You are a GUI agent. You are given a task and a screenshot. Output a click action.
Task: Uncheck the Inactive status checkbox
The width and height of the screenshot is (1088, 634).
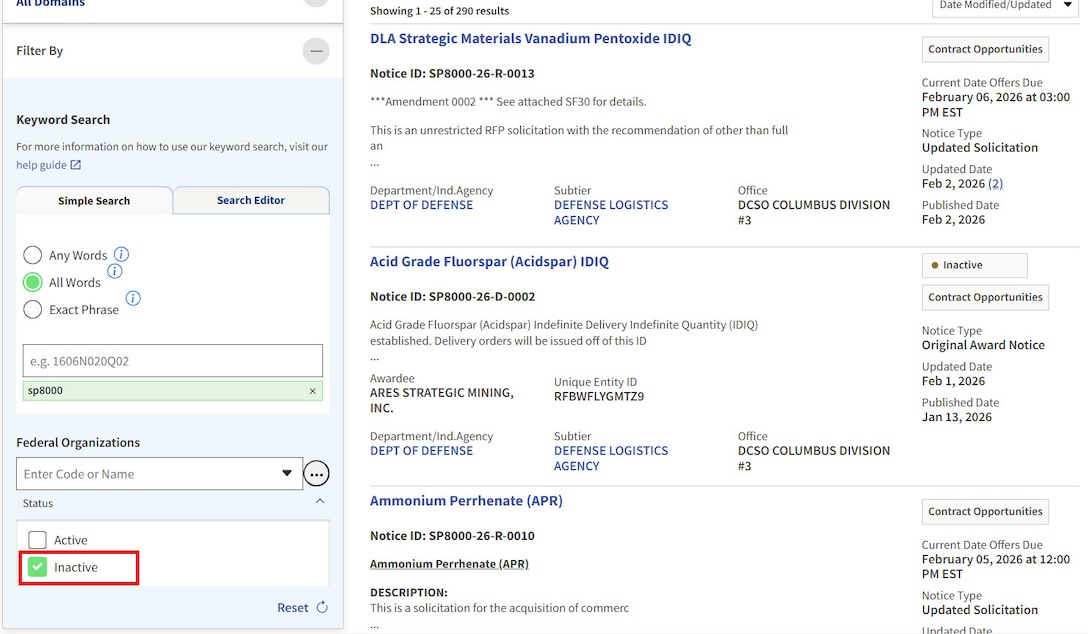(37, 567)
